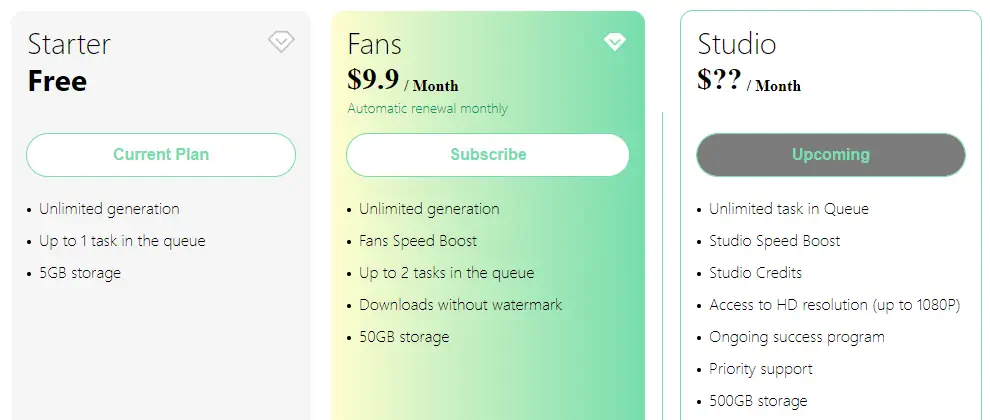This screenshot has height=420, width=990.
Task: Select the Studio plan heading
Action: coord(737,44)
